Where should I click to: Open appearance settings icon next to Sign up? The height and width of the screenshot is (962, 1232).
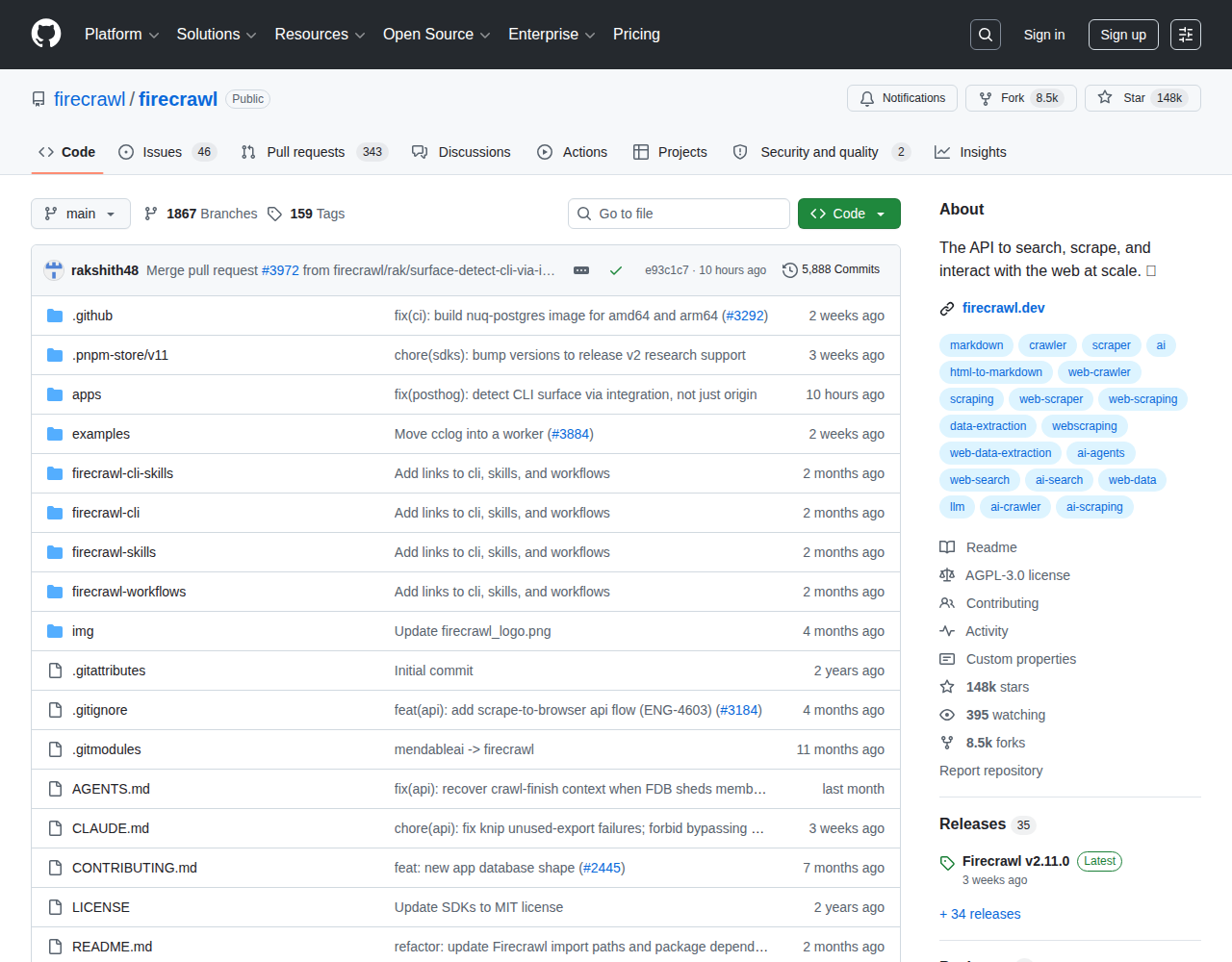(1186, 35)
